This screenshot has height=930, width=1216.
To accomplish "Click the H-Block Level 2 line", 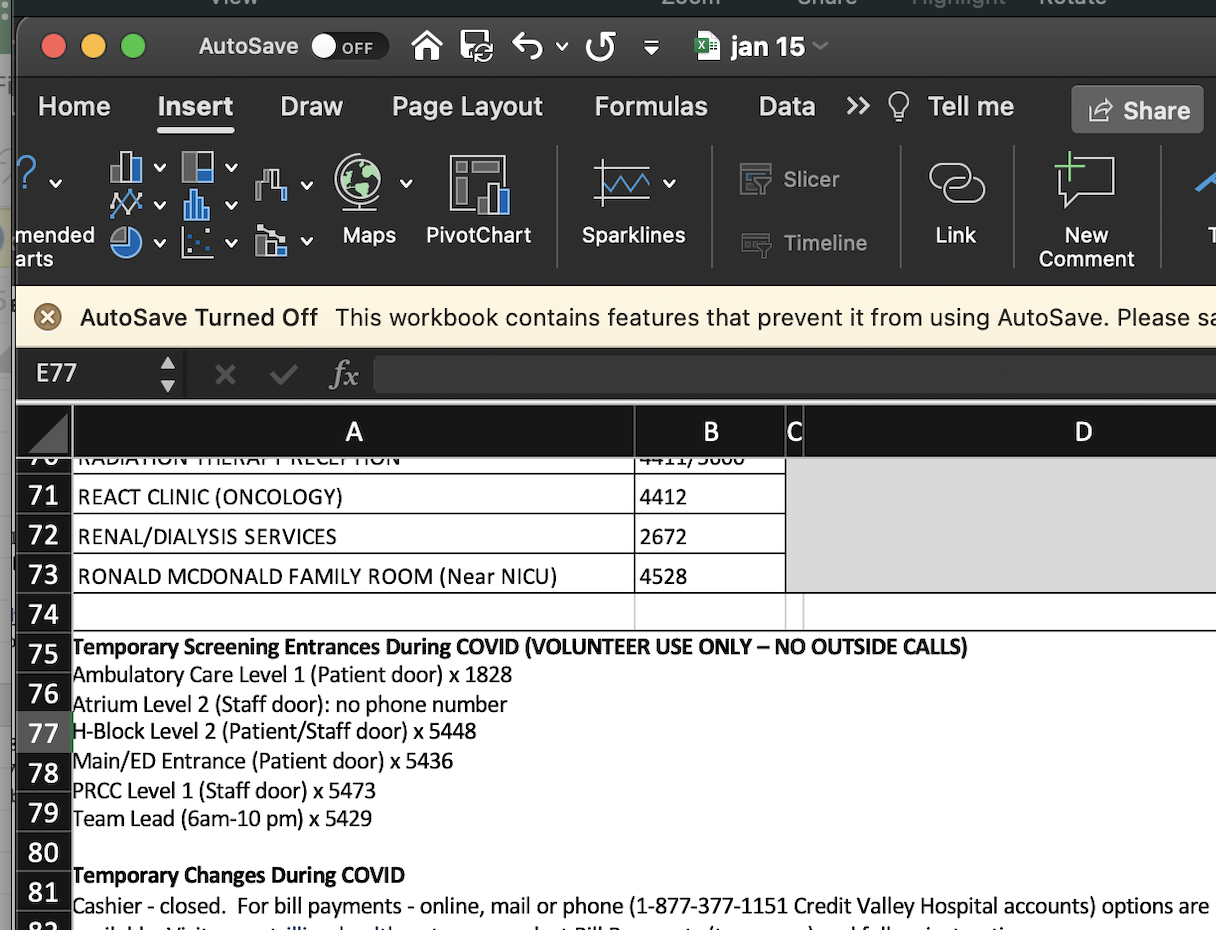I will (x=275, y=732).
